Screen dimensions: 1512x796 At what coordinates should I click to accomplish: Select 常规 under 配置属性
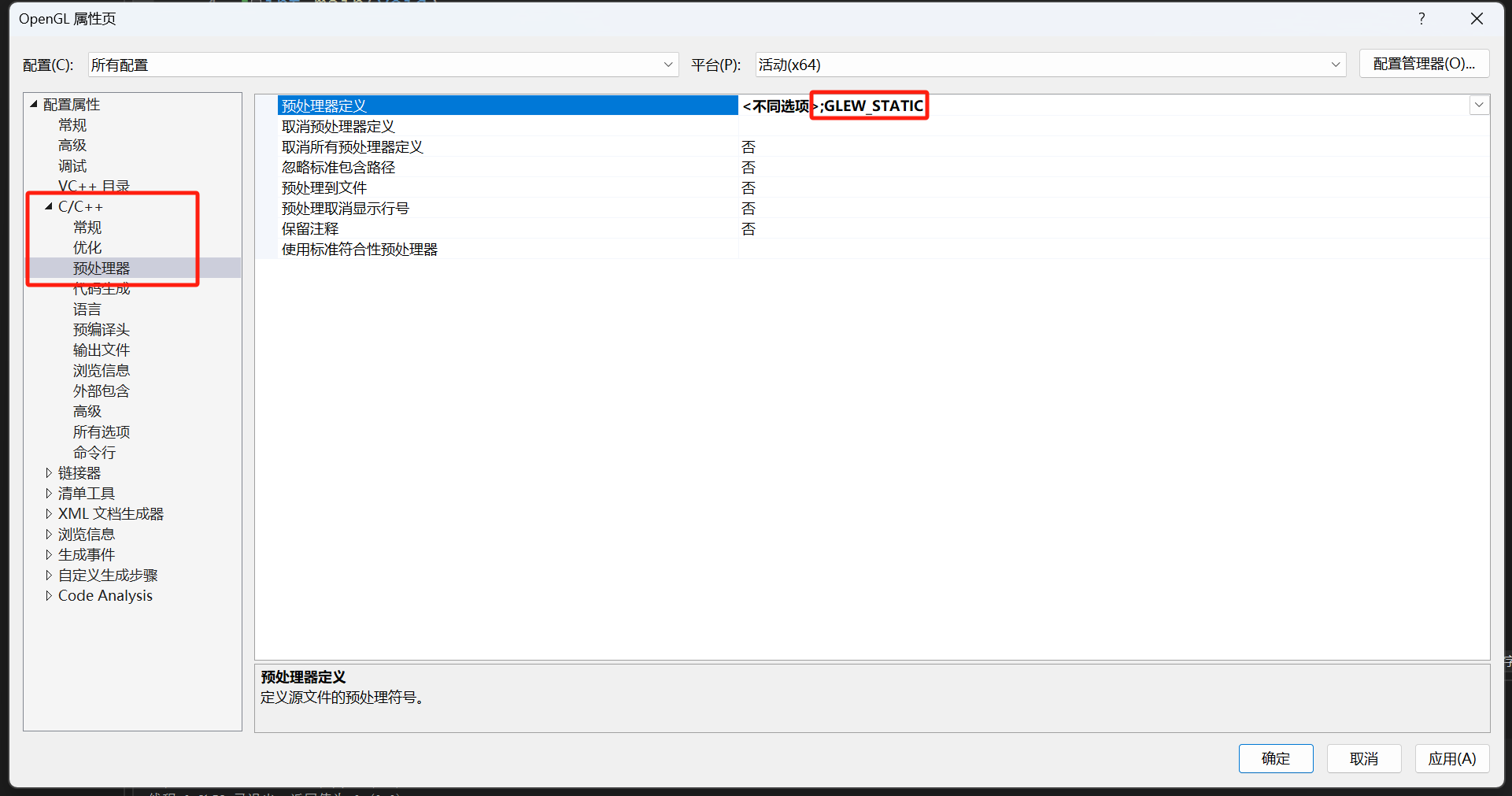click(72, 124)
